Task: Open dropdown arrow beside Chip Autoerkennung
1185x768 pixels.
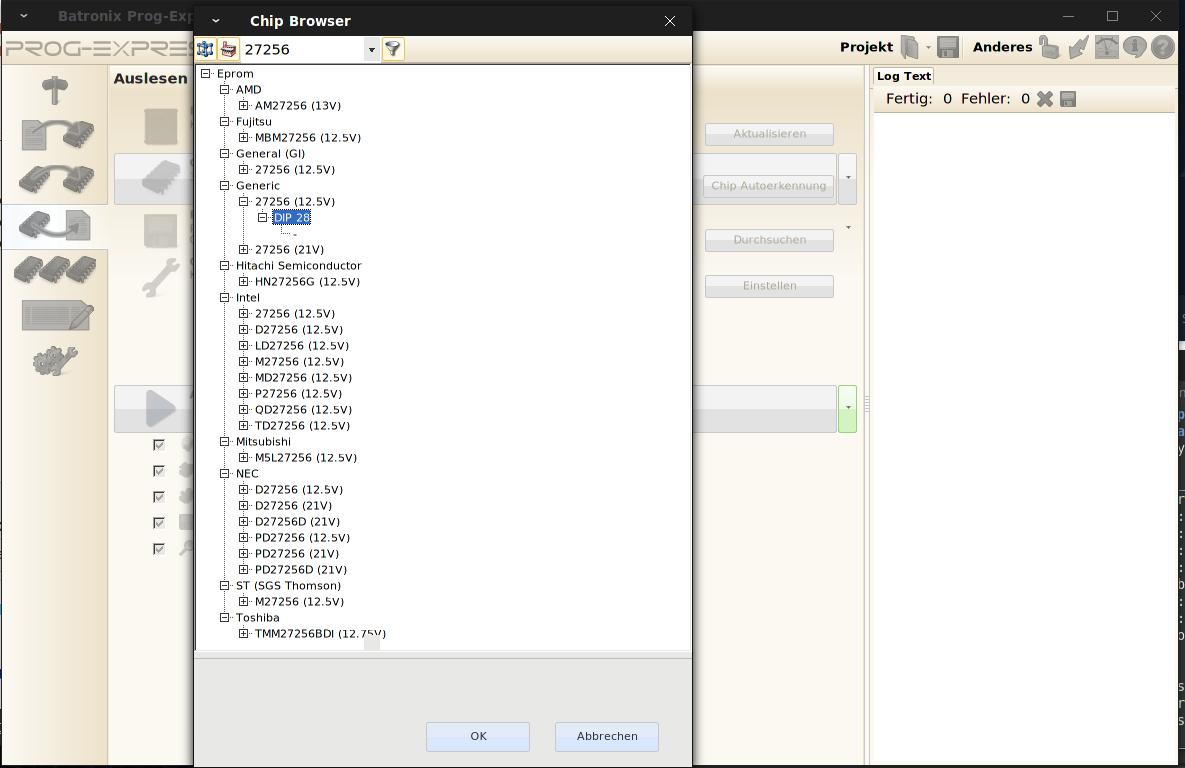Action: click(848, 178)
